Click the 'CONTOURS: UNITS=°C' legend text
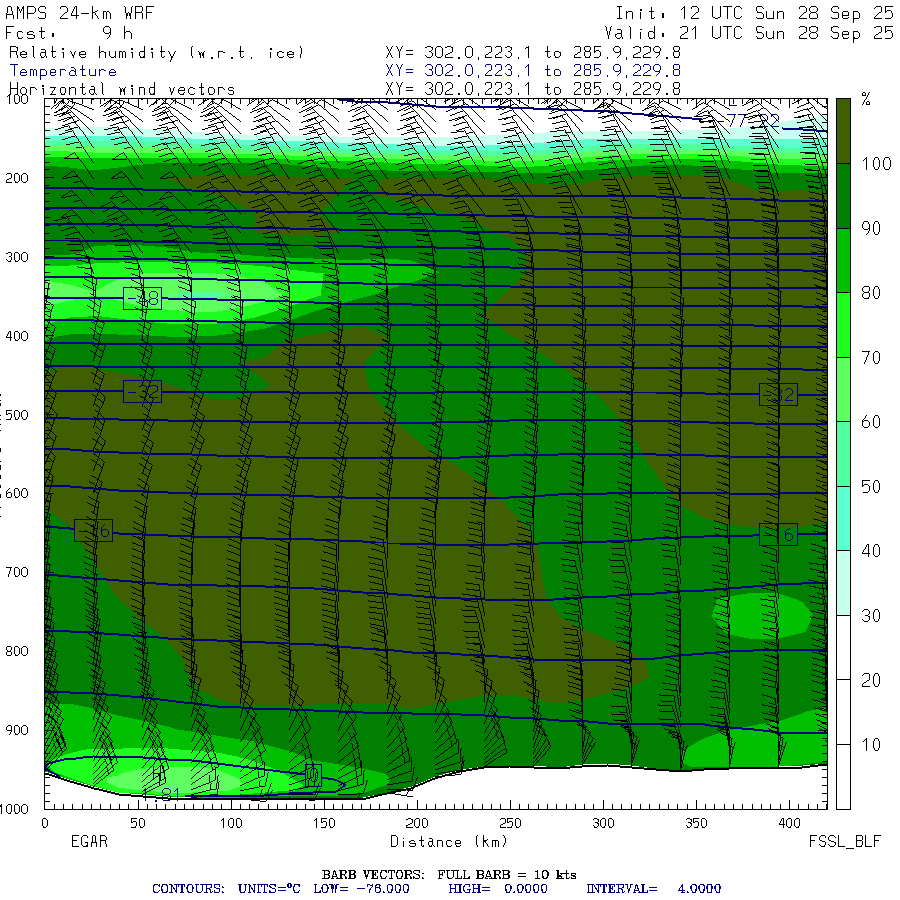This screenshot has height=900, width=900. (226, 889)
